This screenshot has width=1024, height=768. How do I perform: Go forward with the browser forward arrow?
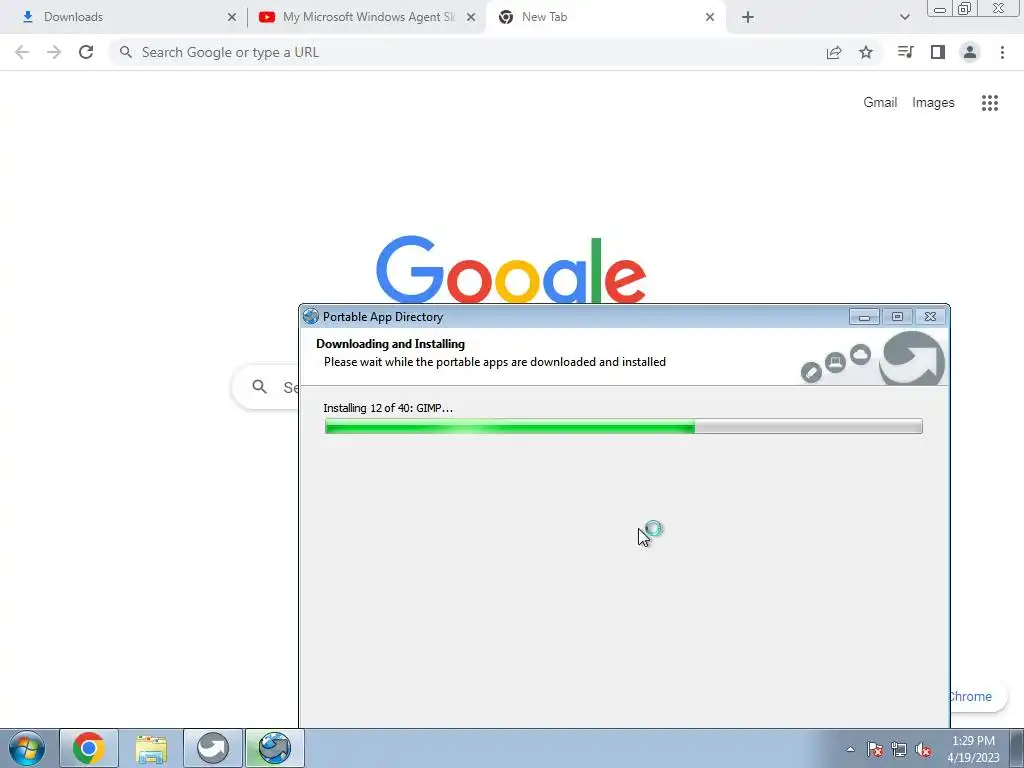(x=54, y=52)
